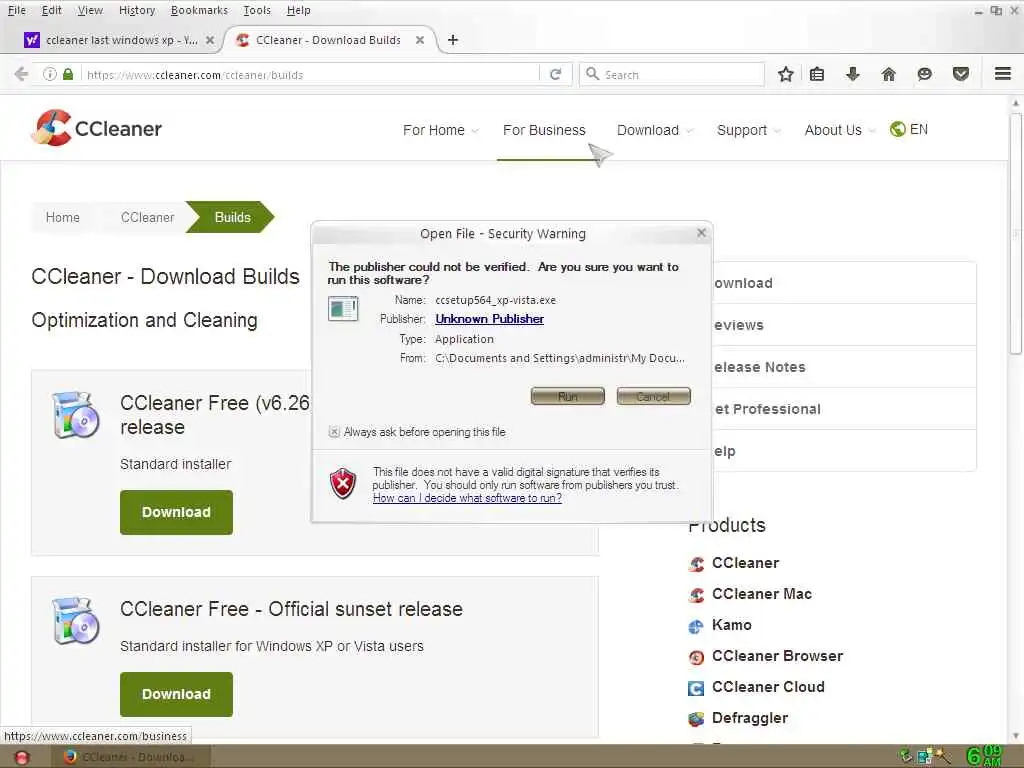The width and height of the screenshot is (1024, 768).
Task: Click the Unknown Publisher link
Action: click(x=489, y=319)
